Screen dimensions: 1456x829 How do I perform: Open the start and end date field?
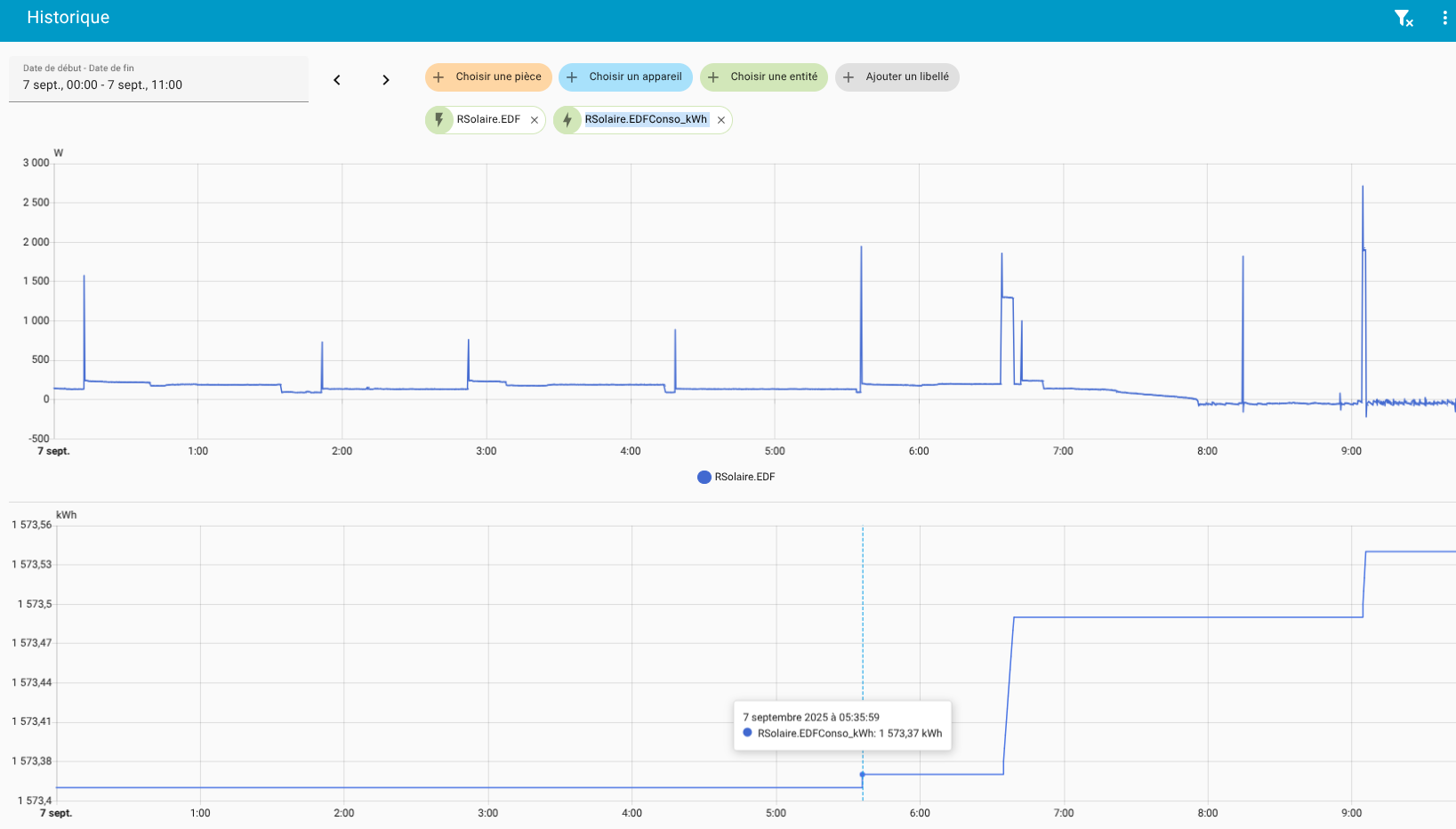coord(158,79)
